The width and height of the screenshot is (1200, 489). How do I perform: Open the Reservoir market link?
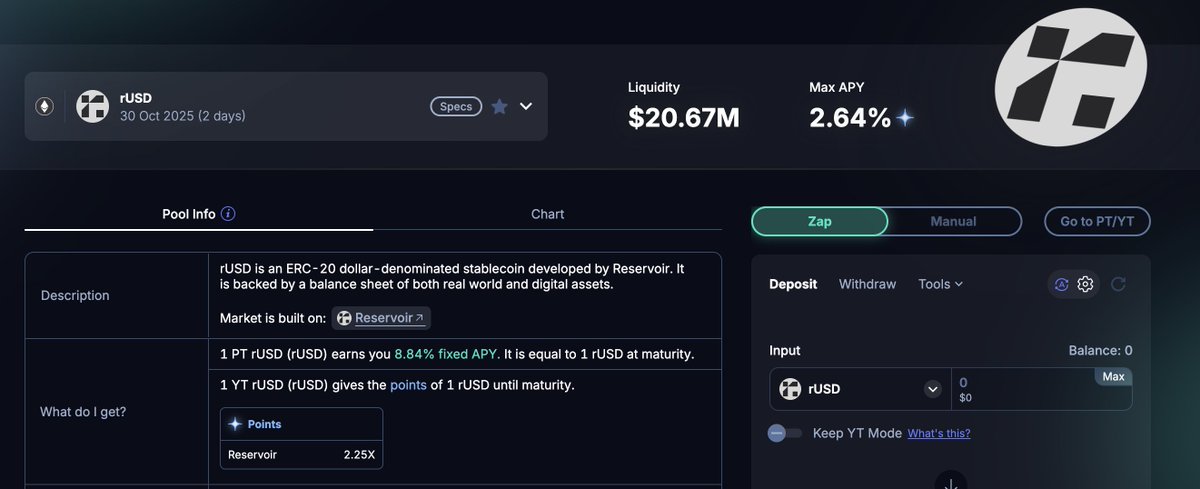pos(381,318)
